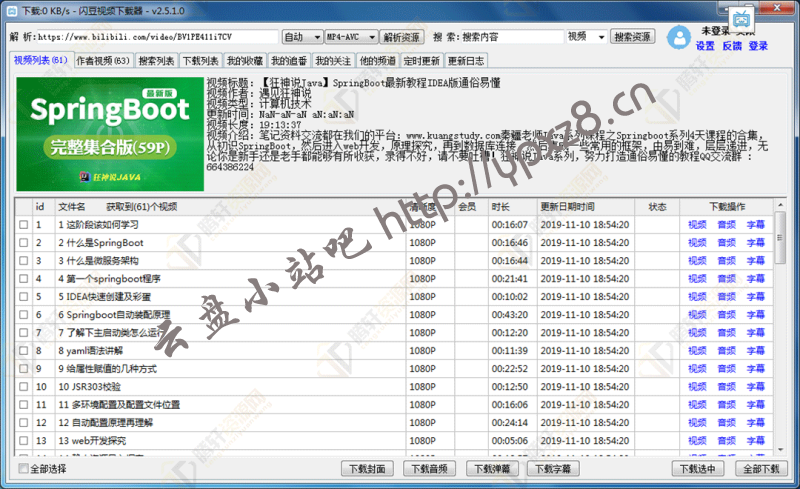This screenshot has width=800, height=489.
Task: Click 字幕 link for row 11
Action: point(756,404)
